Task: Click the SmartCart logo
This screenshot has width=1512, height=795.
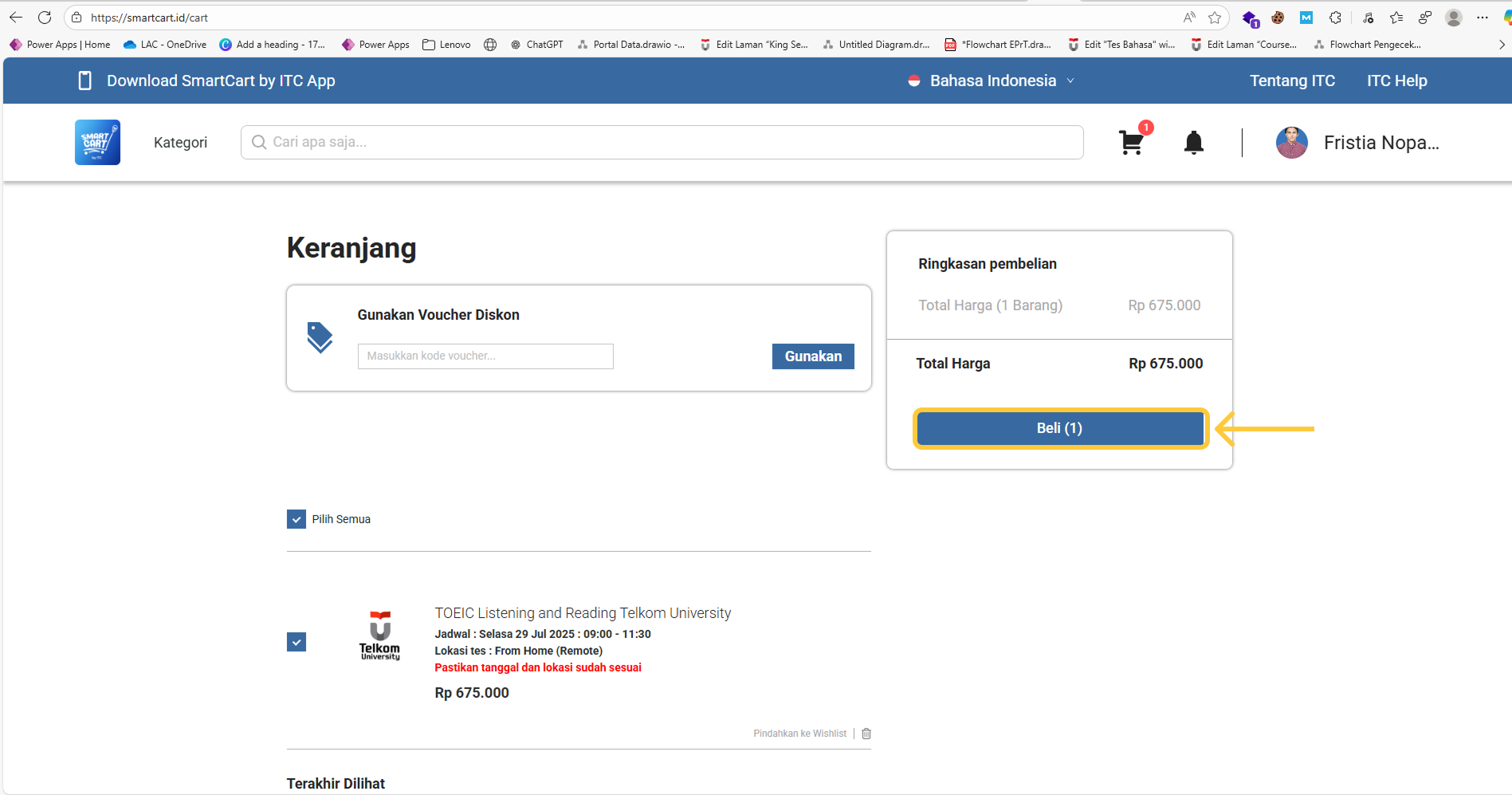Action: [x=97, y=143]
